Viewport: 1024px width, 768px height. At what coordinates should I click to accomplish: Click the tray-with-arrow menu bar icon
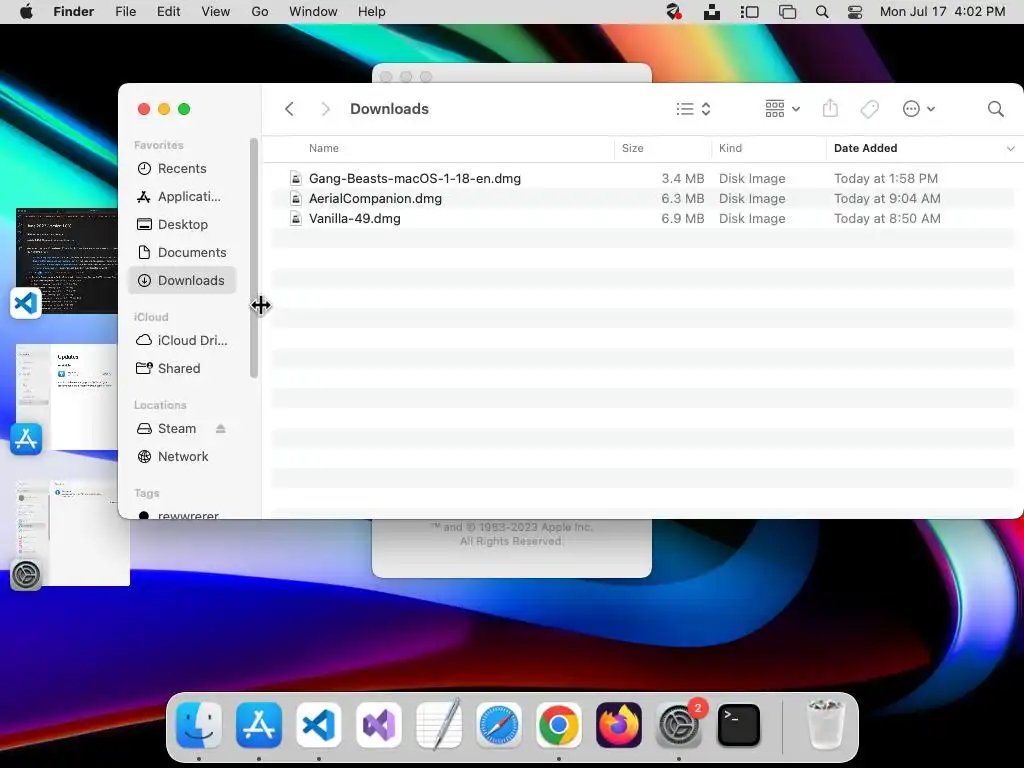pyautogui.click(x=712, y=12)
